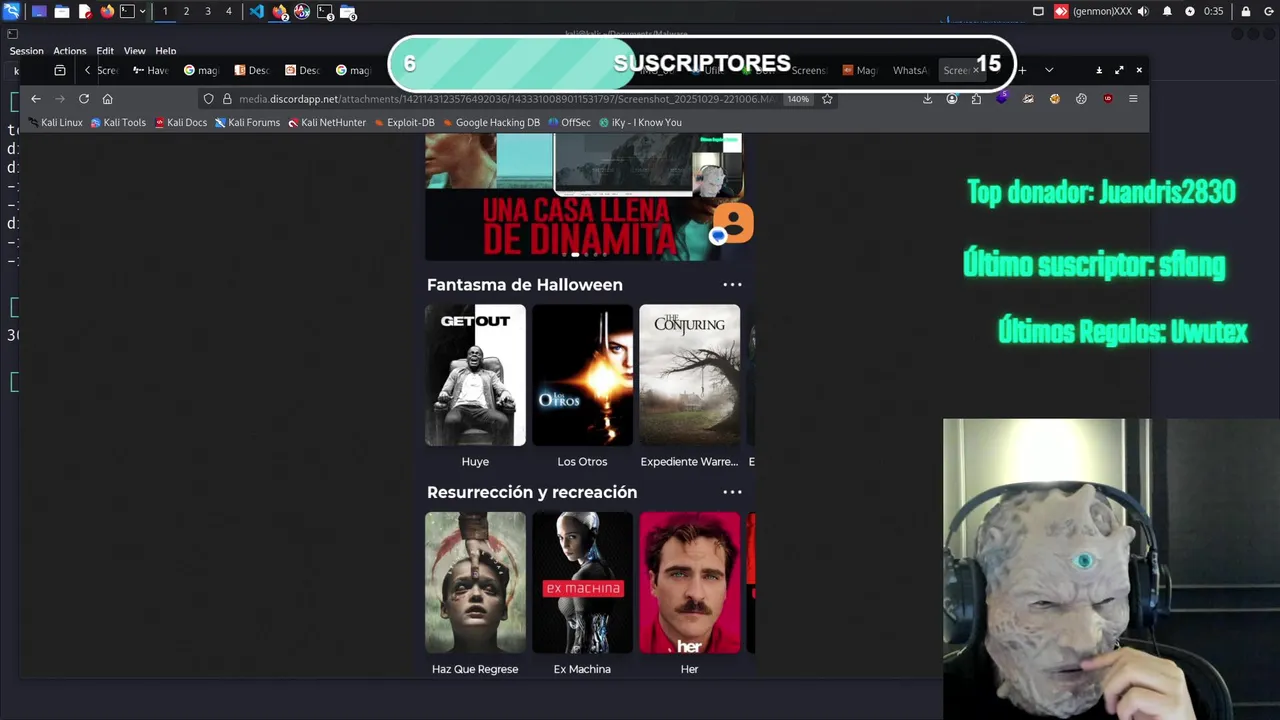This screenshot has height=720, width=1280.
Task: Go back one page in Firefox
Action: point(36,99)
